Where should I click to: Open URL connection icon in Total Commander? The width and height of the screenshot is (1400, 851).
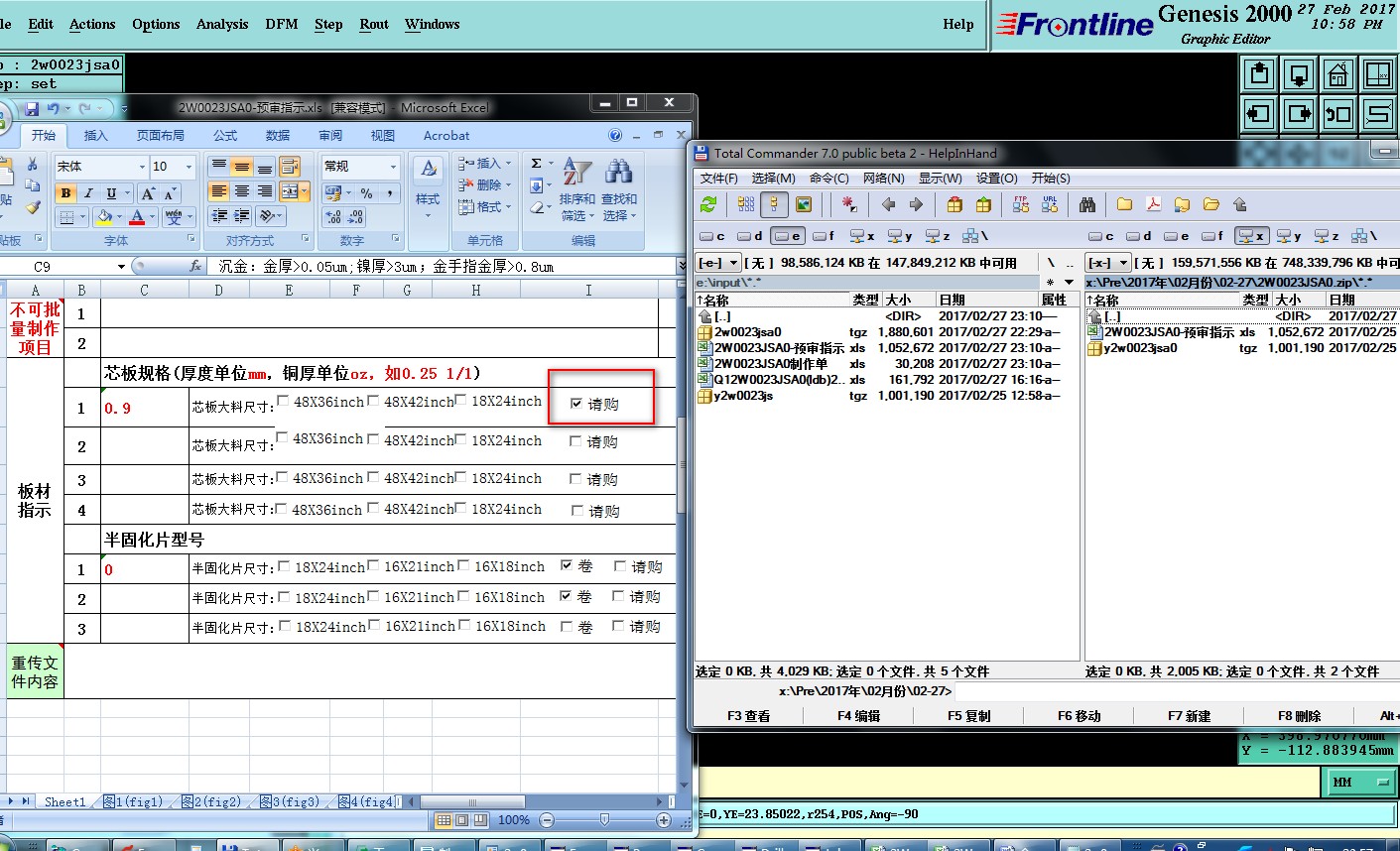click(x=1050, y=204)
